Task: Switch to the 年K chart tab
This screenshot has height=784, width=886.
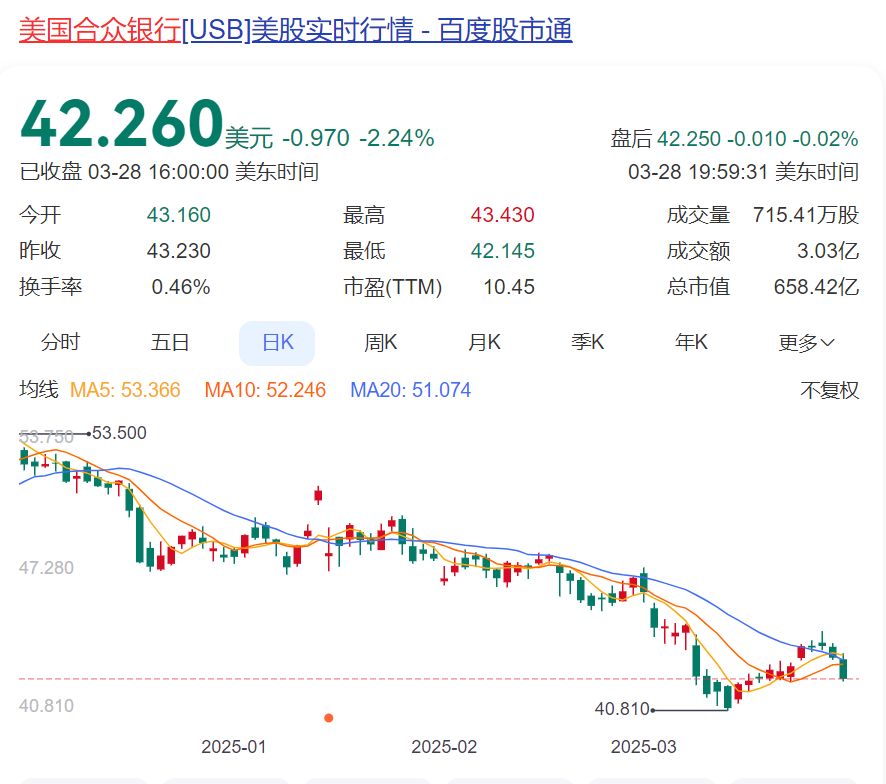Action: point(691,343)
